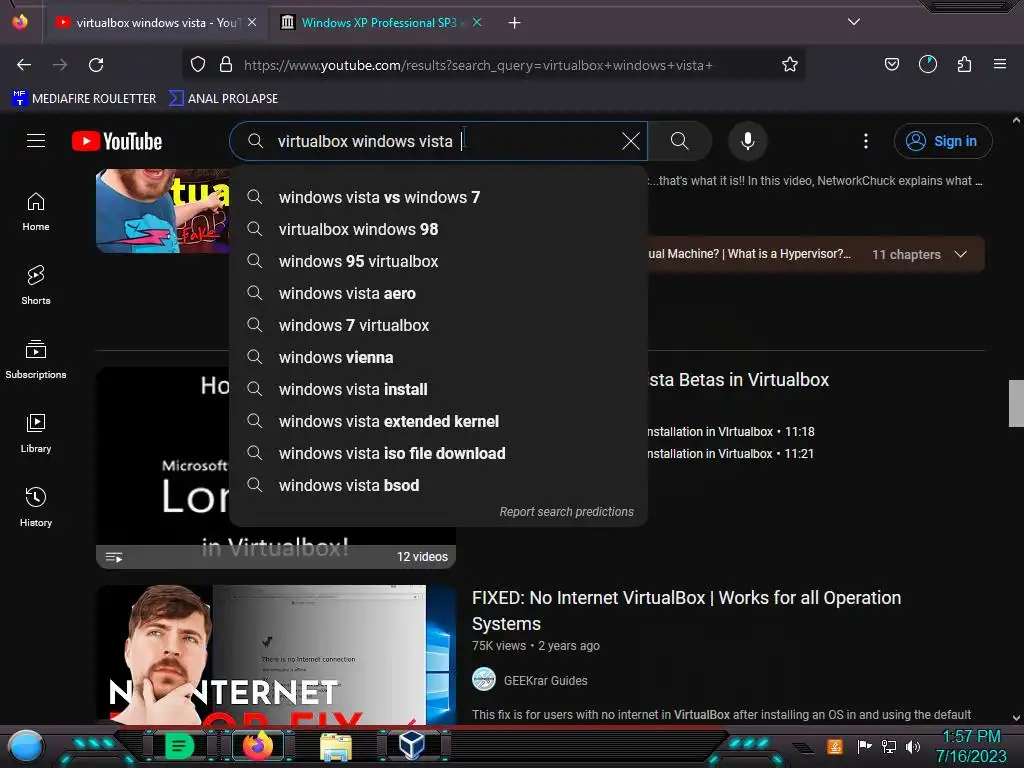Open Firefox extensions puzzle icon
Image resolution: width=1024 pixels, height=768 pixels.
[964, 65]
